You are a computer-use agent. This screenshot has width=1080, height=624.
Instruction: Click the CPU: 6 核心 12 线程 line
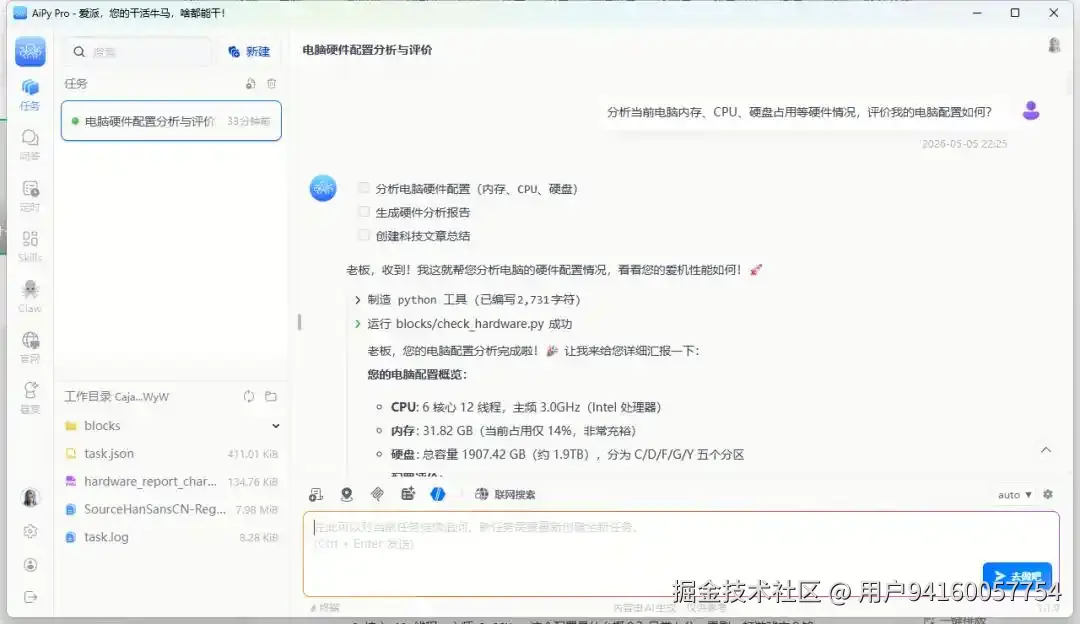[x=526, y=407]
